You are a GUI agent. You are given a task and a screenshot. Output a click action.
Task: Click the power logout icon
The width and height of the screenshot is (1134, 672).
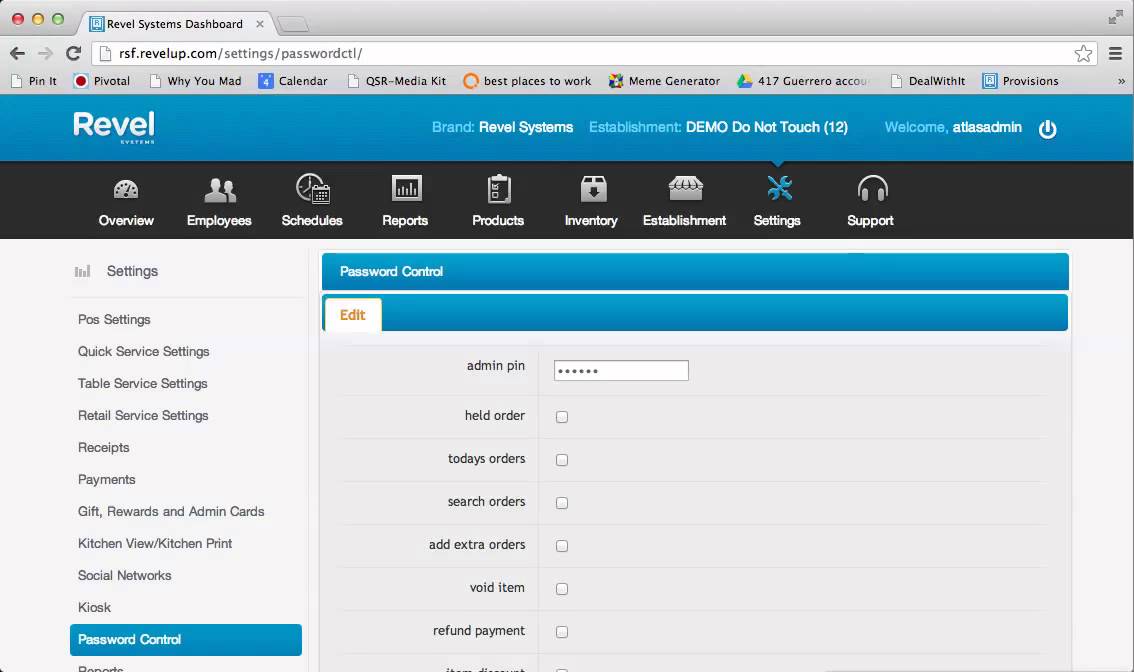pos(1047,129)
